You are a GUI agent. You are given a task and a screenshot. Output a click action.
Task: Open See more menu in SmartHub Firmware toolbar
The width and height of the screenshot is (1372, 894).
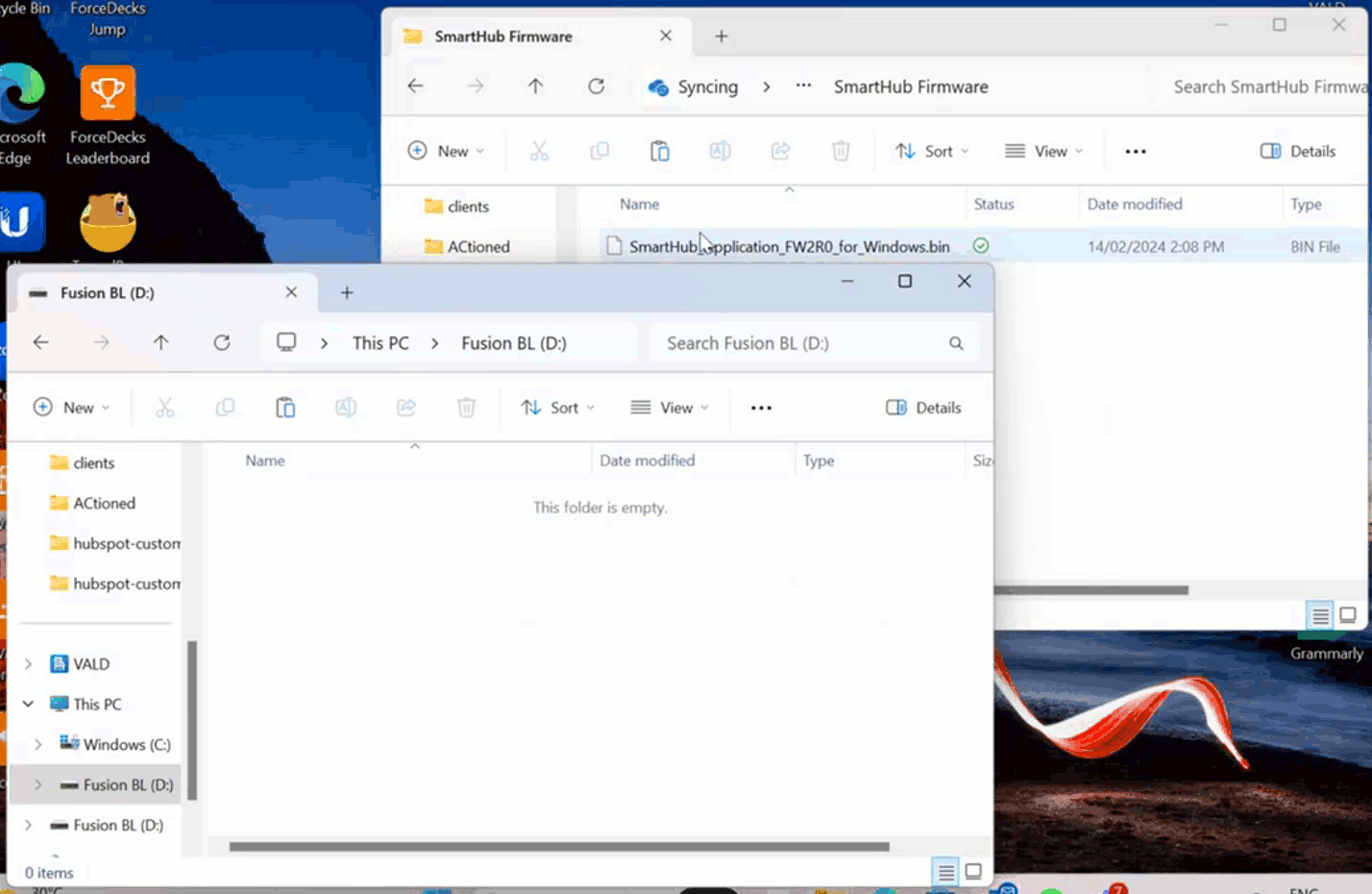1136,151
